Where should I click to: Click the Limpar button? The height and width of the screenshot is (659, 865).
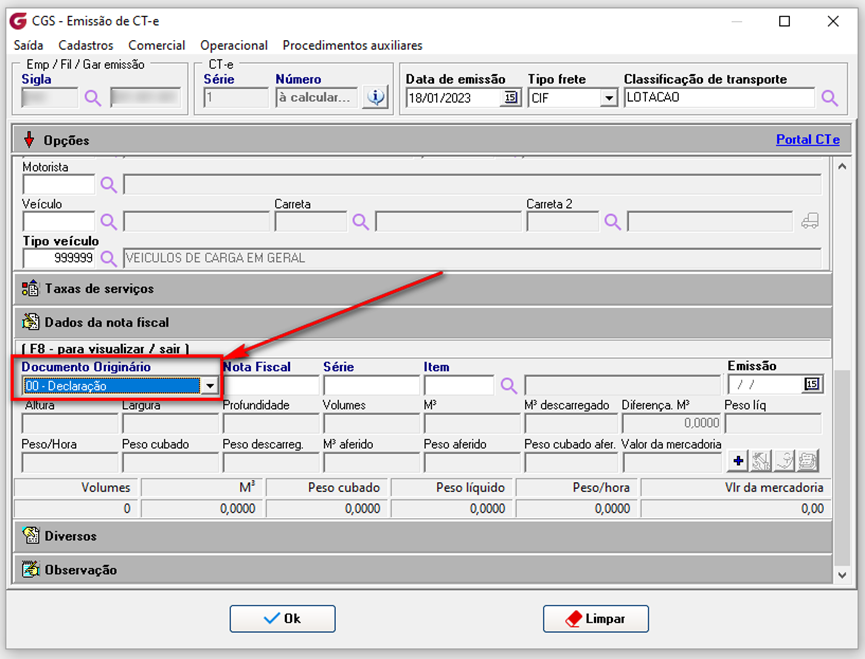(x=596, y=618)
